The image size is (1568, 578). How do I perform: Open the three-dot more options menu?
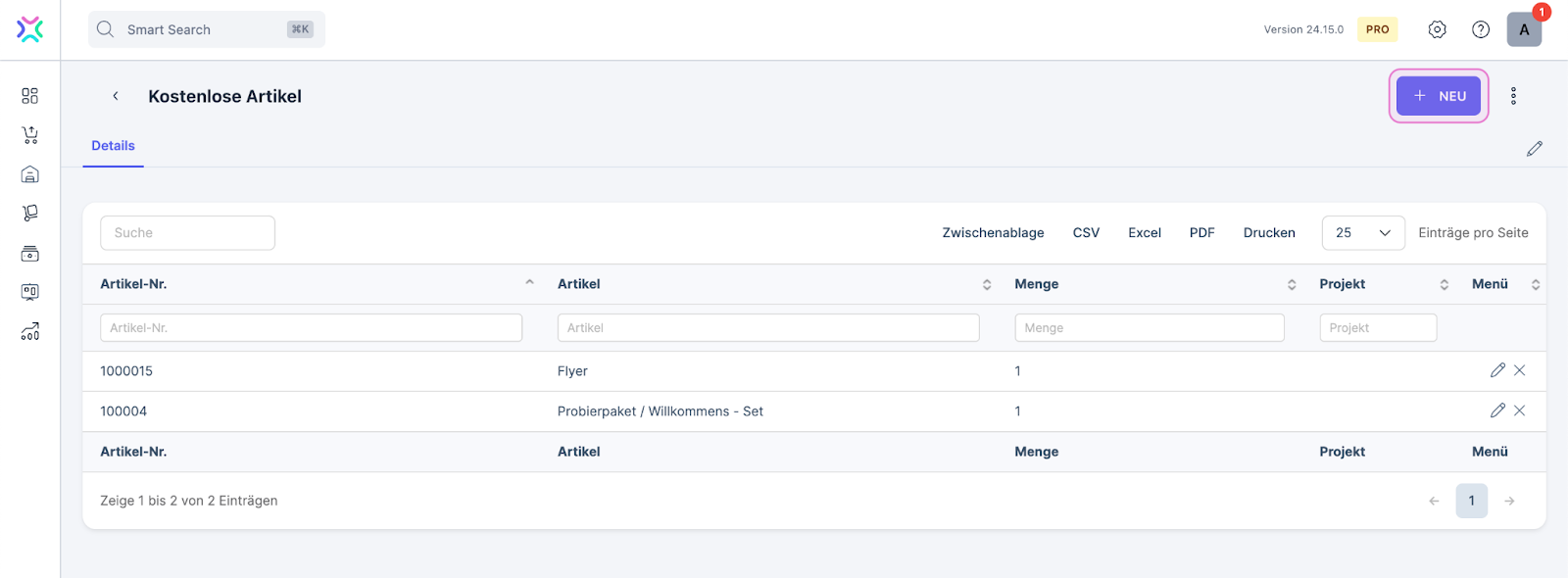(1513, 96)
